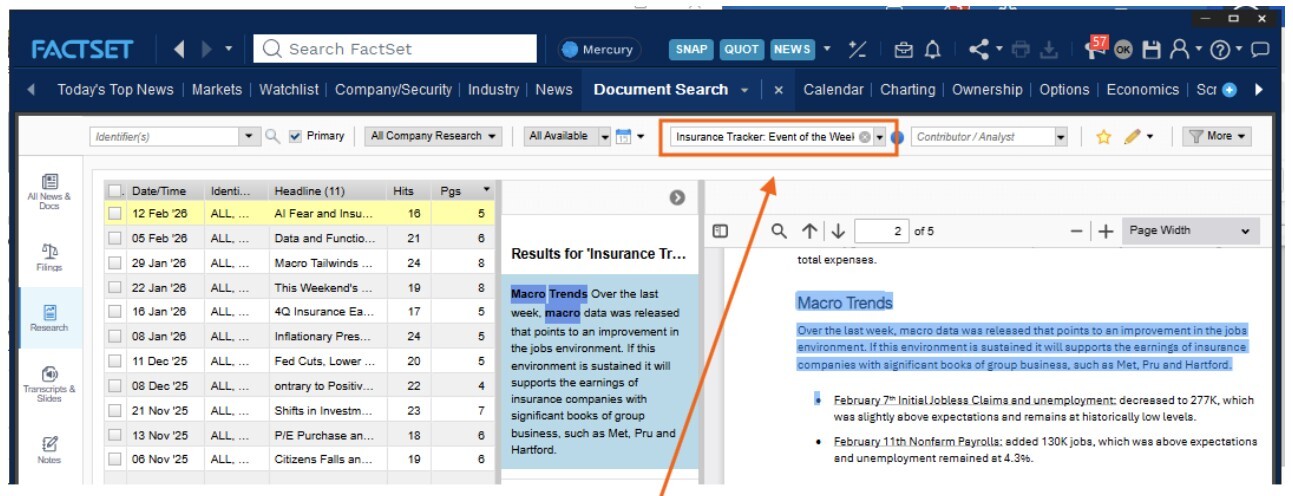Open the Economics tab
The height and width of the screenshot is (496, 1293).
pyautogui.click(x=1142, y=90)
